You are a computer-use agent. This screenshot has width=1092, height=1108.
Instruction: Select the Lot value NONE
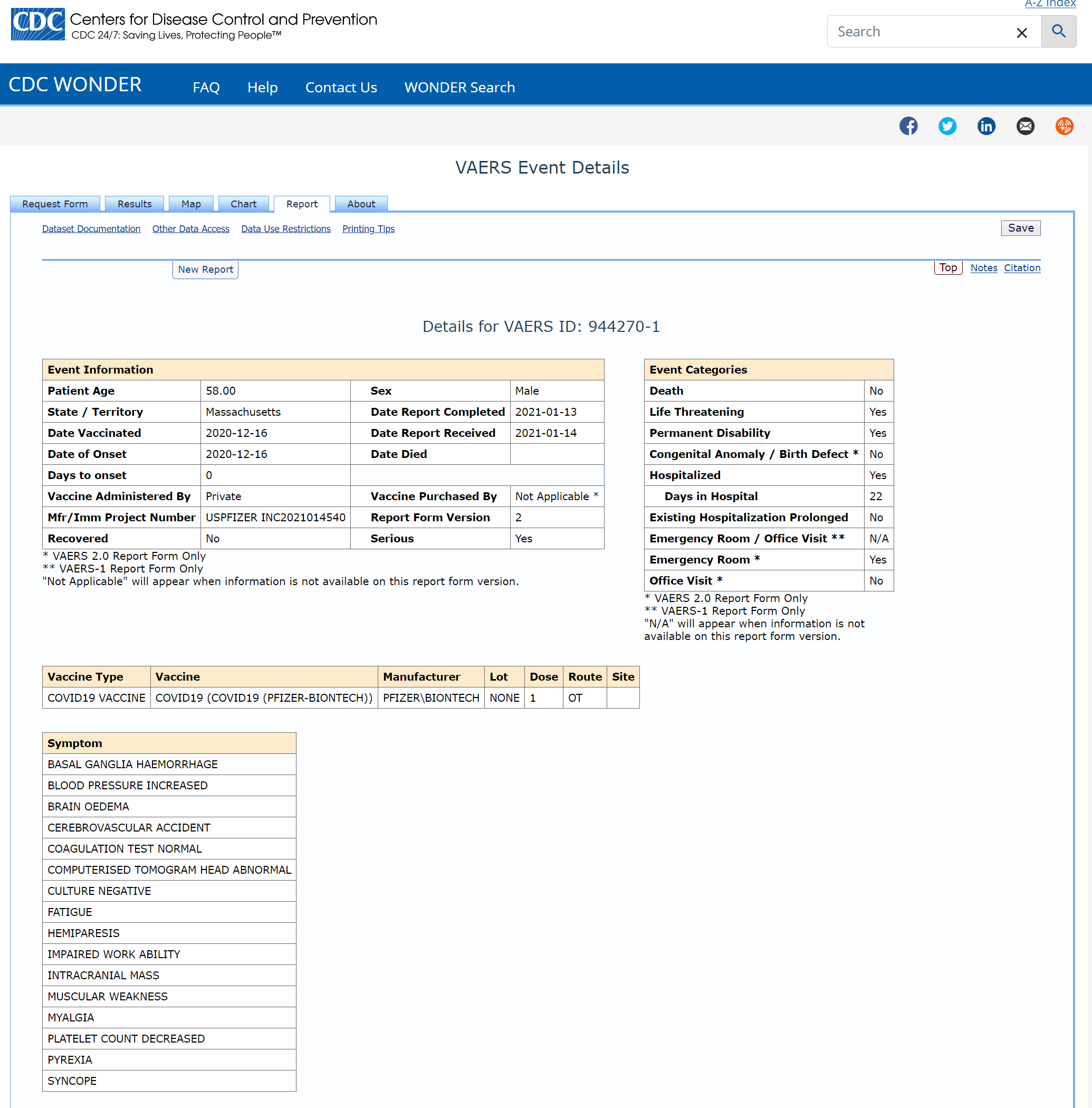point(504,698)
